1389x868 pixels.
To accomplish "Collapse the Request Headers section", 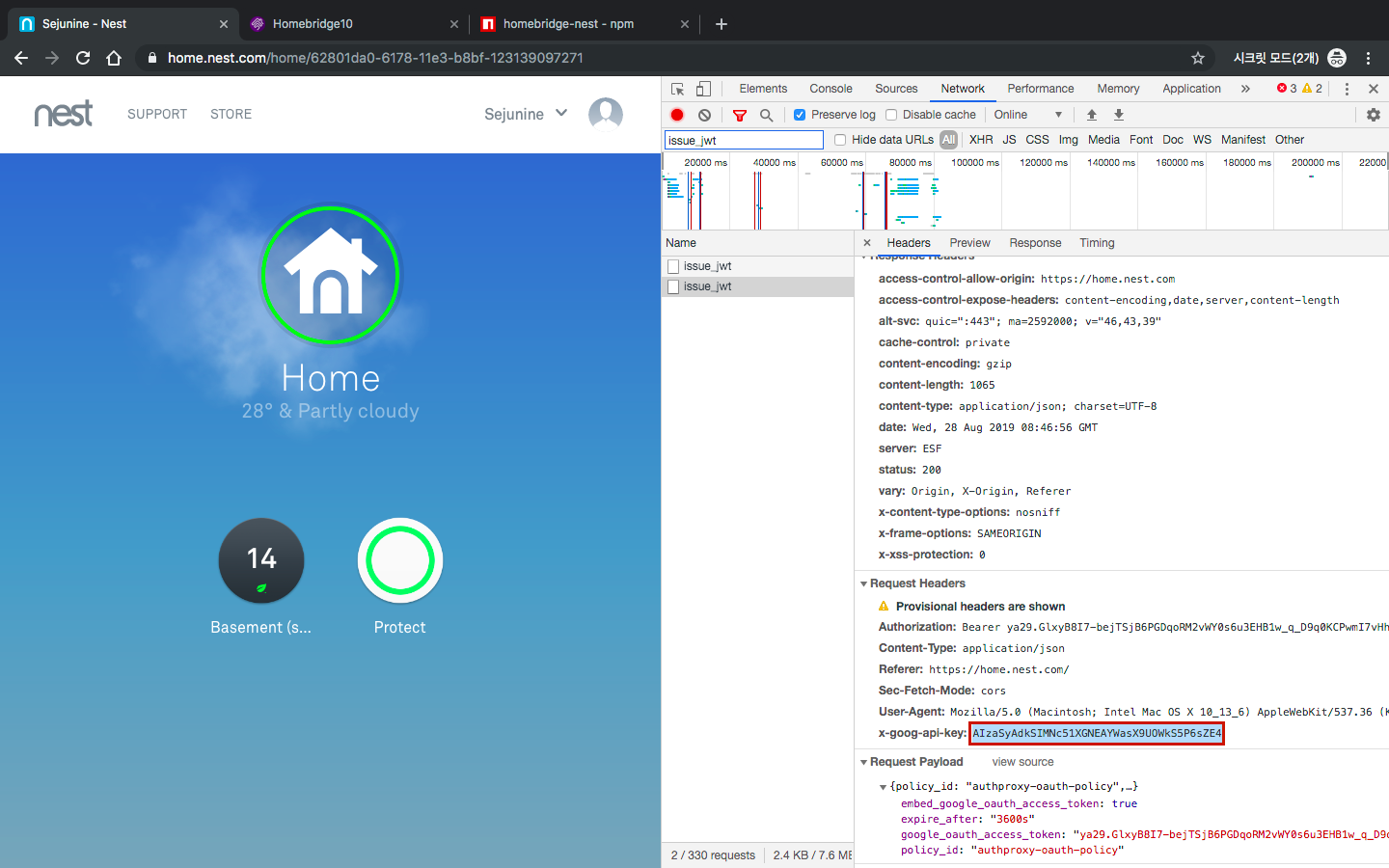I will (x=864, y=583).
